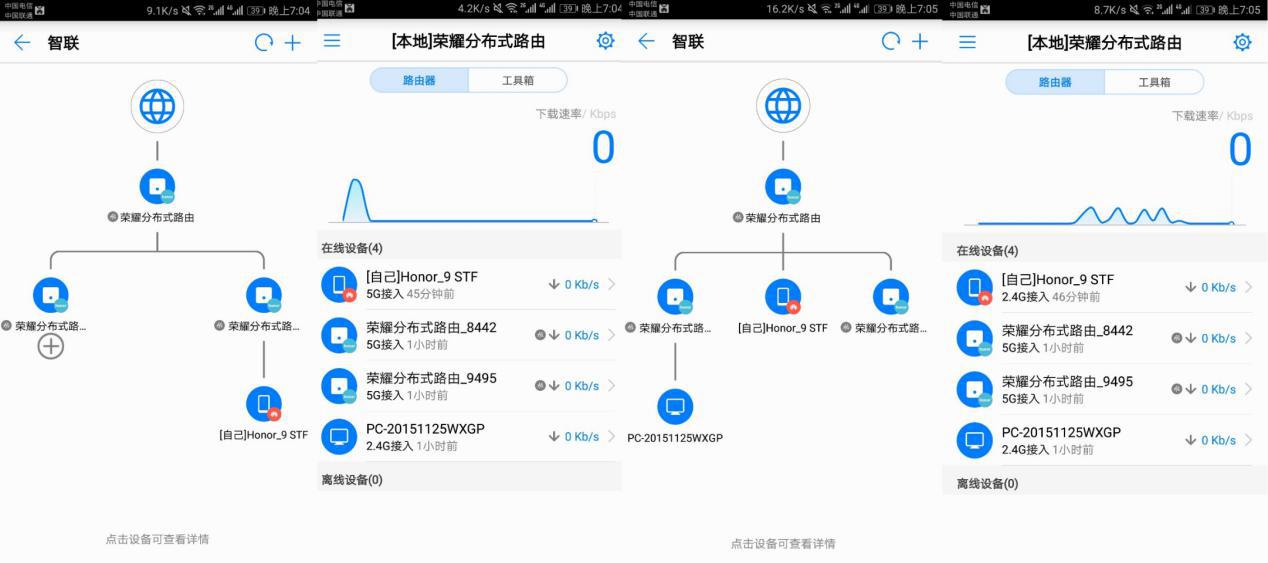
Task: Open hamburger menu in router list showing Honor_9 5G接入
Action: pos(332,41)
